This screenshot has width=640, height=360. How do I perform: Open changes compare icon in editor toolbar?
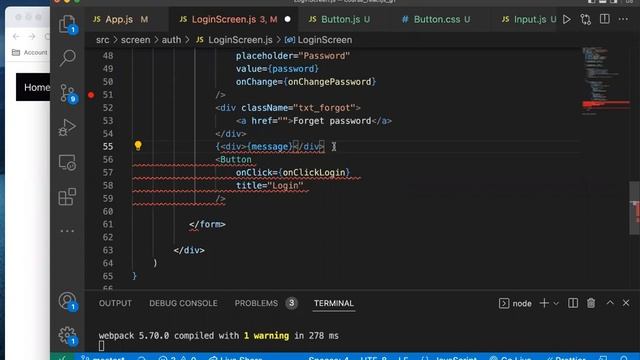tap(586, 19)
